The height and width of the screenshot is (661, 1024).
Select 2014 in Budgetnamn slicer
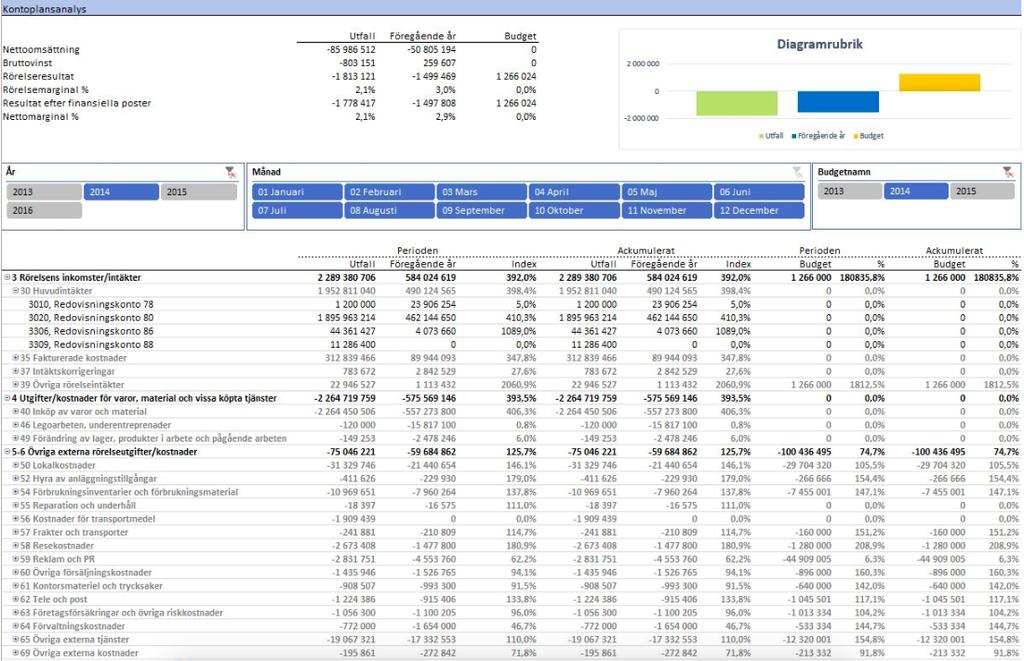pyautogui.click(x=916, y=191)
